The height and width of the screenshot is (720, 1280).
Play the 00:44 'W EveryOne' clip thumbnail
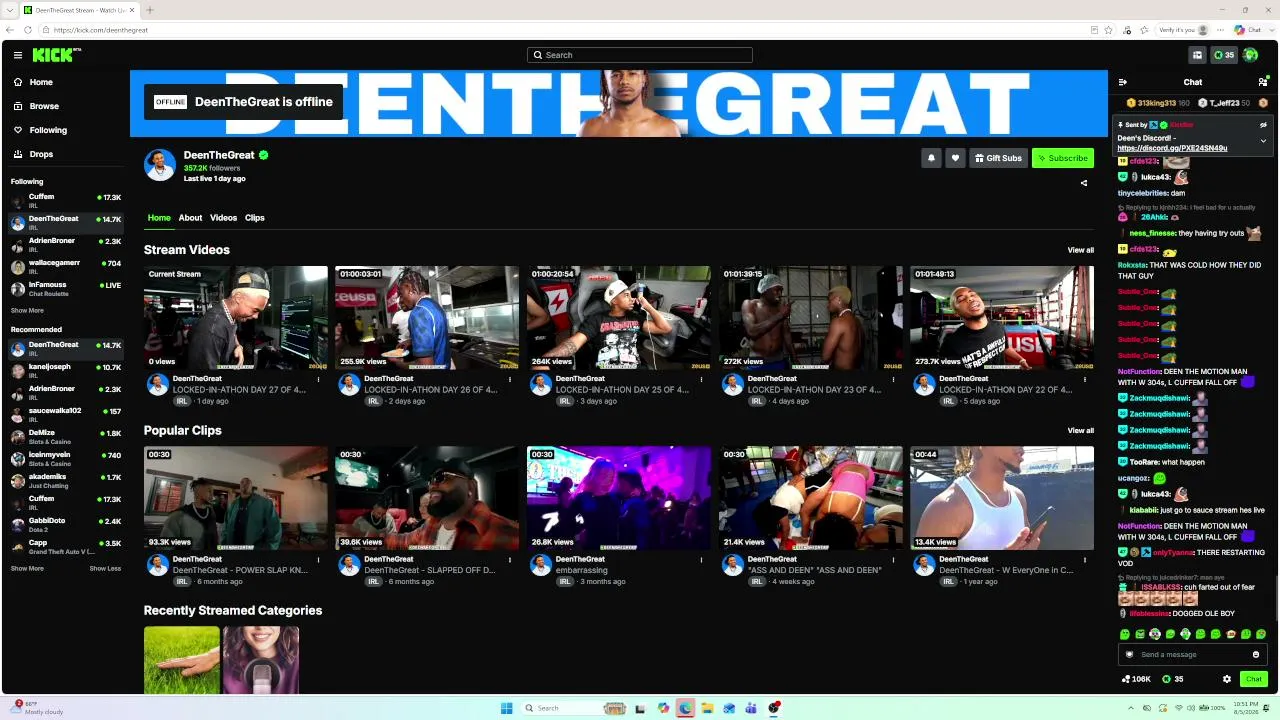(x=1002, y=498)
